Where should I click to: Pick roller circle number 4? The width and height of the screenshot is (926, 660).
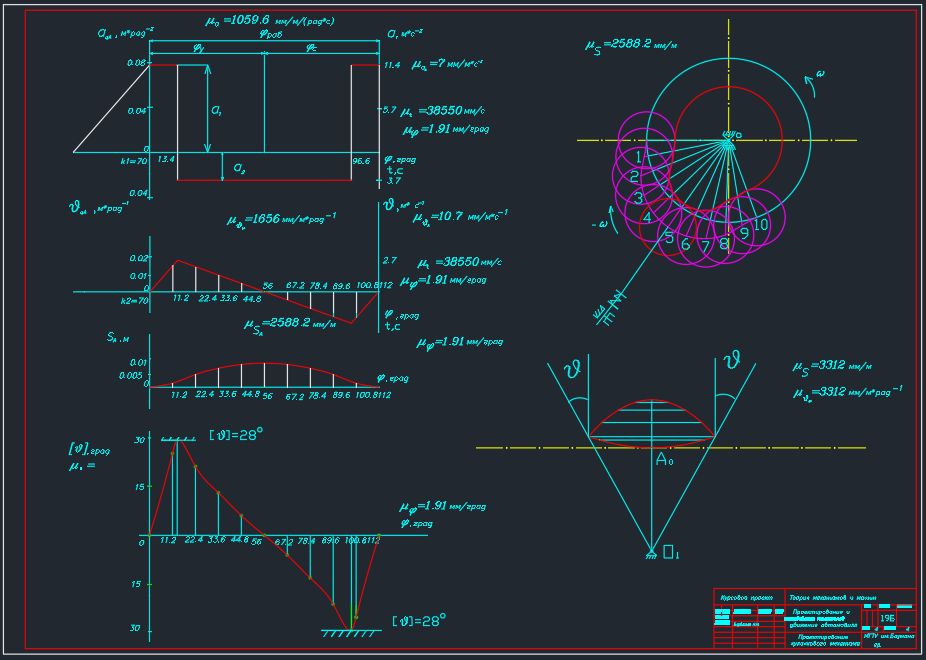(648, 217)
